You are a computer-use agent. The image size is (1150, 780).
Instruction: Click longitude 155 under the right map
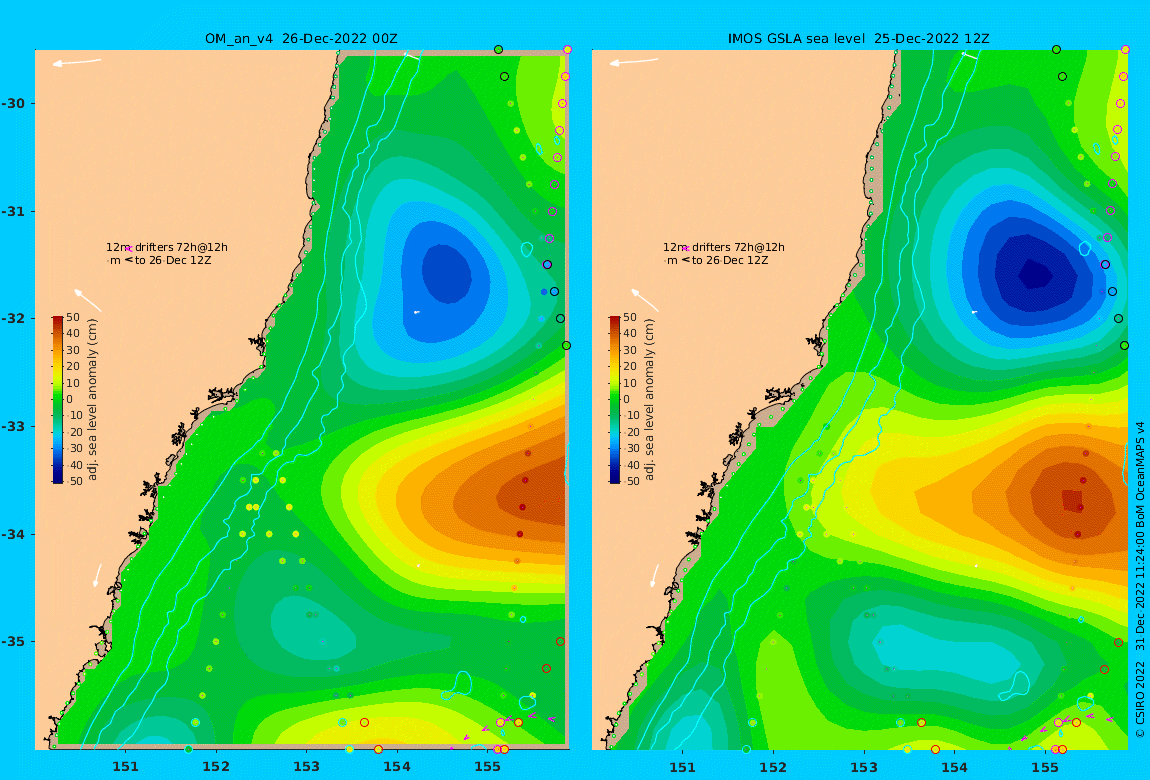click(x=1044, y=767)
